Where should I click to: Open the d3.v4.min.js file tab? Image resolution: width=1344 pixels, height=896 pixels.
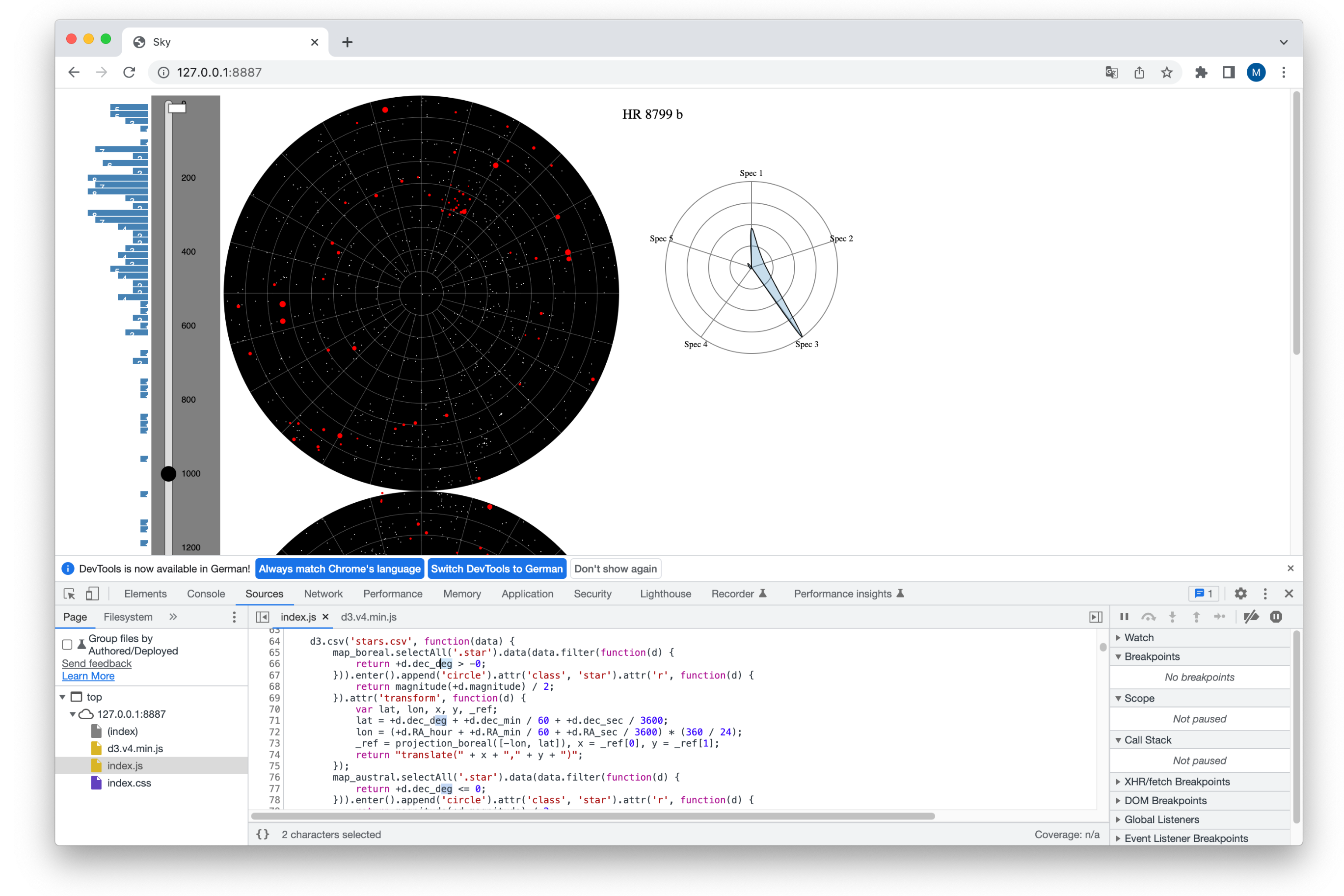click(369, 617)
